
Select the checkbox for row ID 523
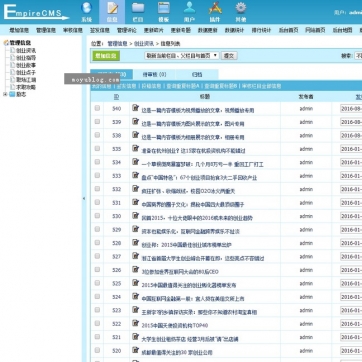(x=97, y=310)
